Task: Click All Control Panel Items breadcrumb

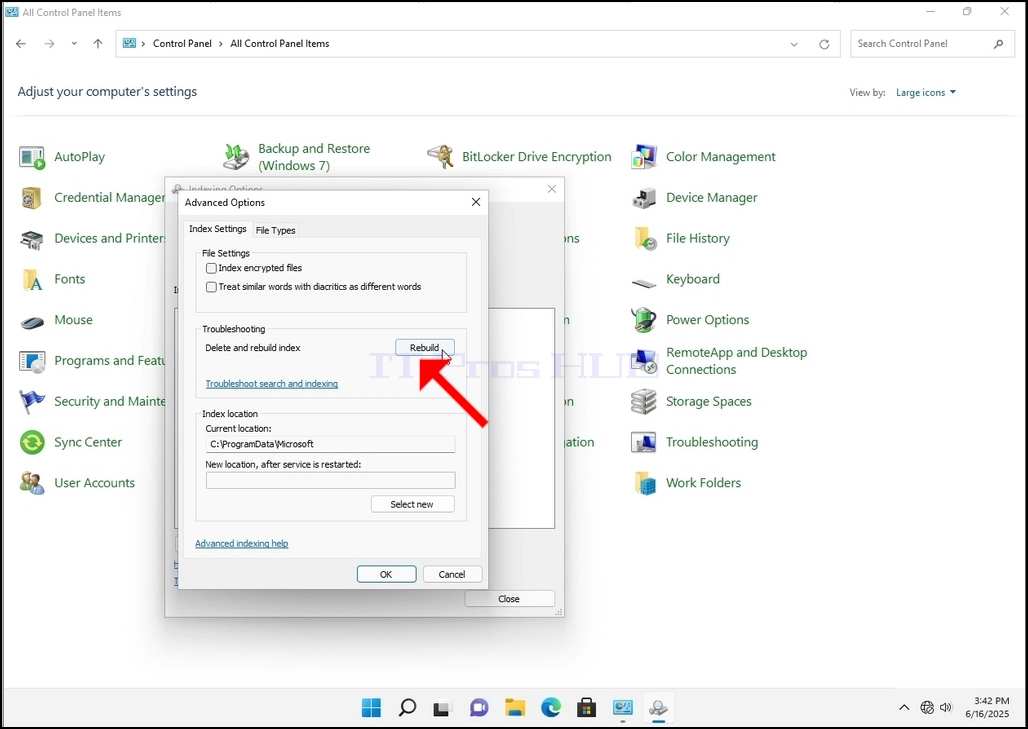Action: pos(280,44)
